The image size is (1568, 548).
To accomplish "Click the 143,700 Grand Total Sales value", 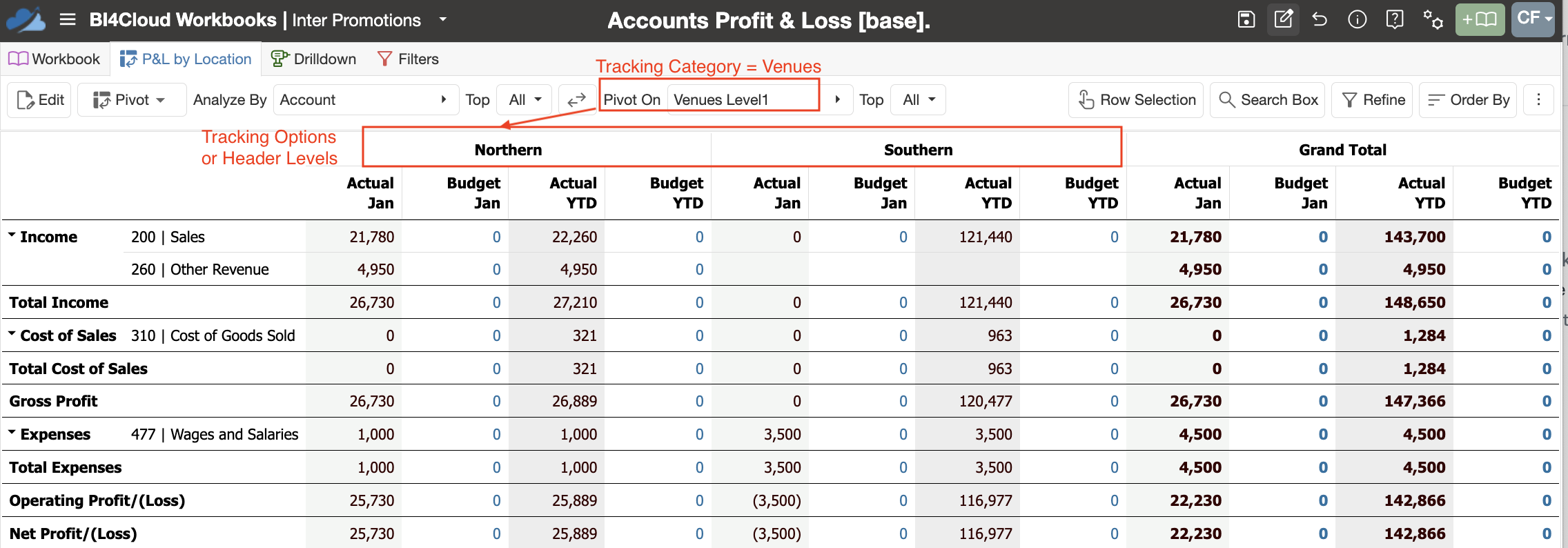I will point(1415,237).
